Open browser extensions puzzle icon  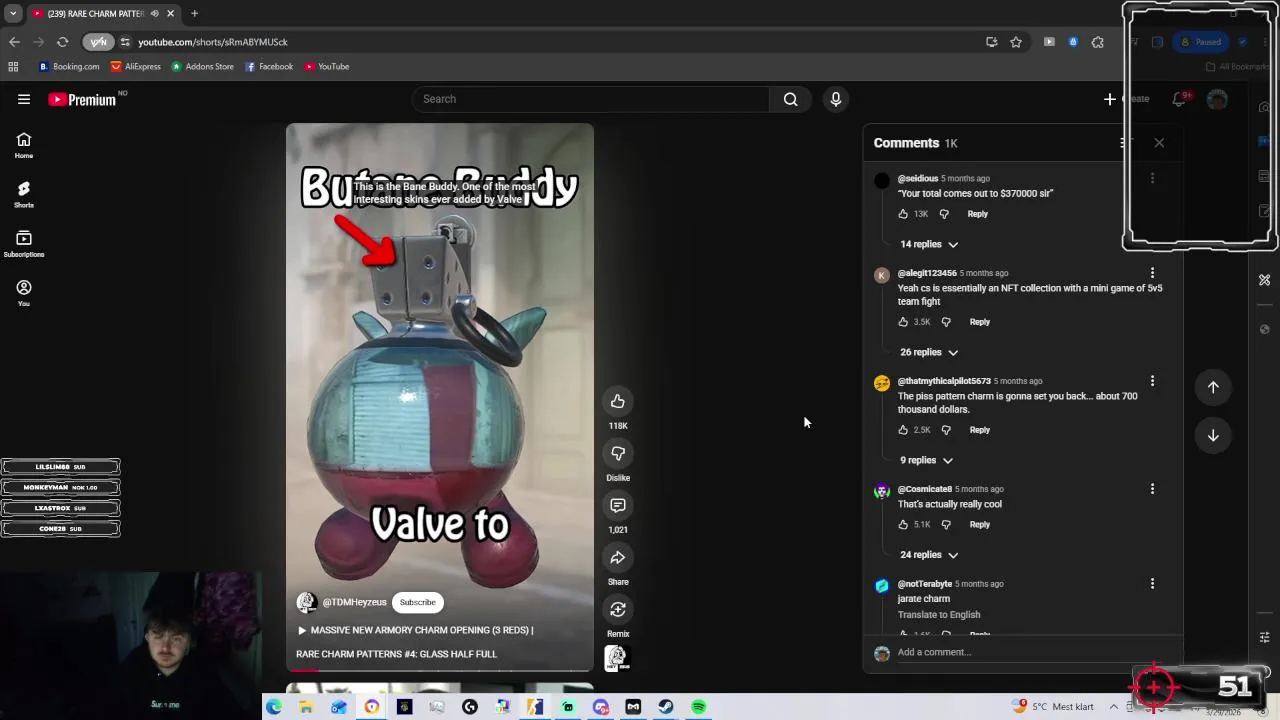[x=1098, y=42]
